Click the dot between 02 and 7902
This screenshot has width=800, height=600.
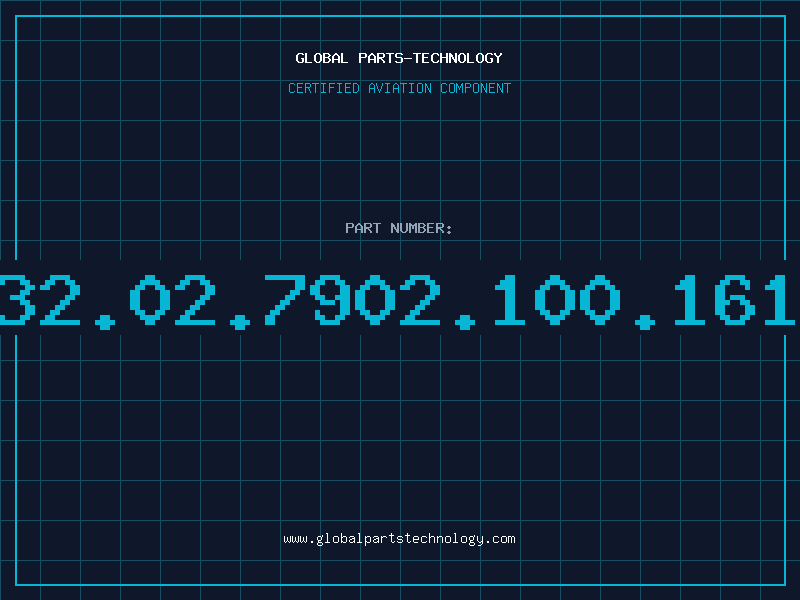(240, 322)
